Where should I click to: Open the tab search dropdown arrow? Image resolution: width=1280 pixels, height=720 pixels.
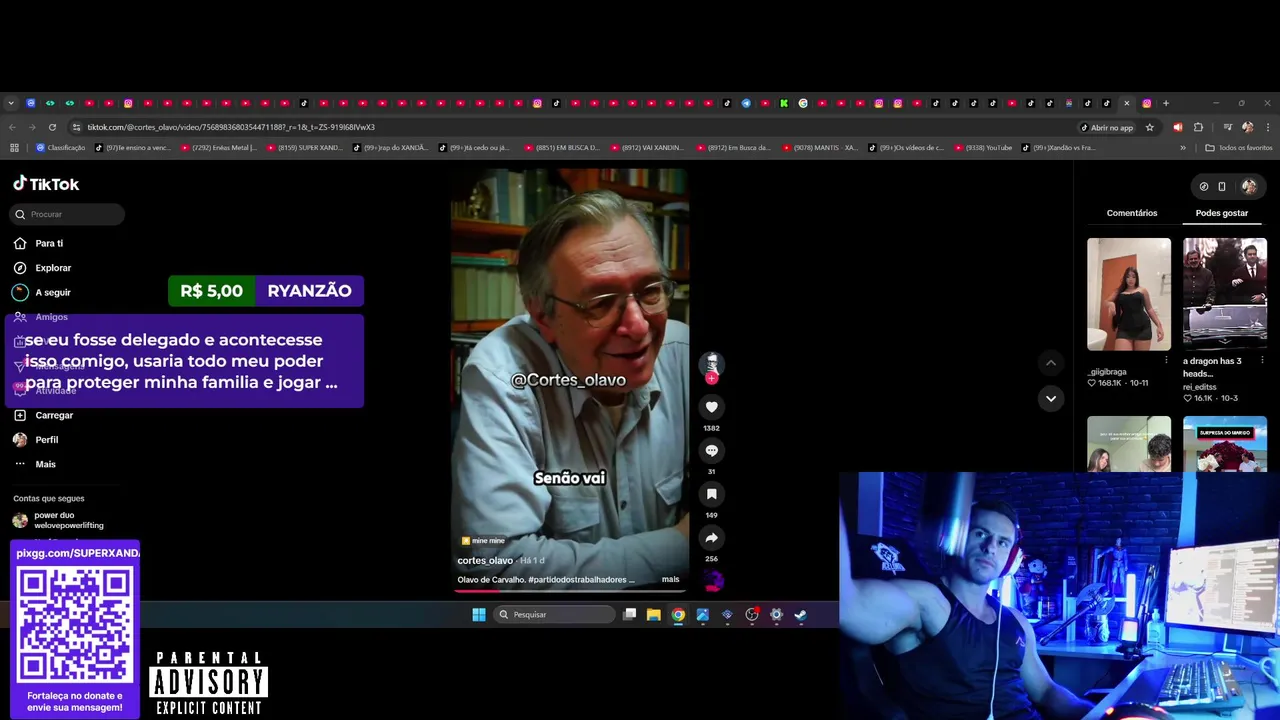[x=11, y=103]
